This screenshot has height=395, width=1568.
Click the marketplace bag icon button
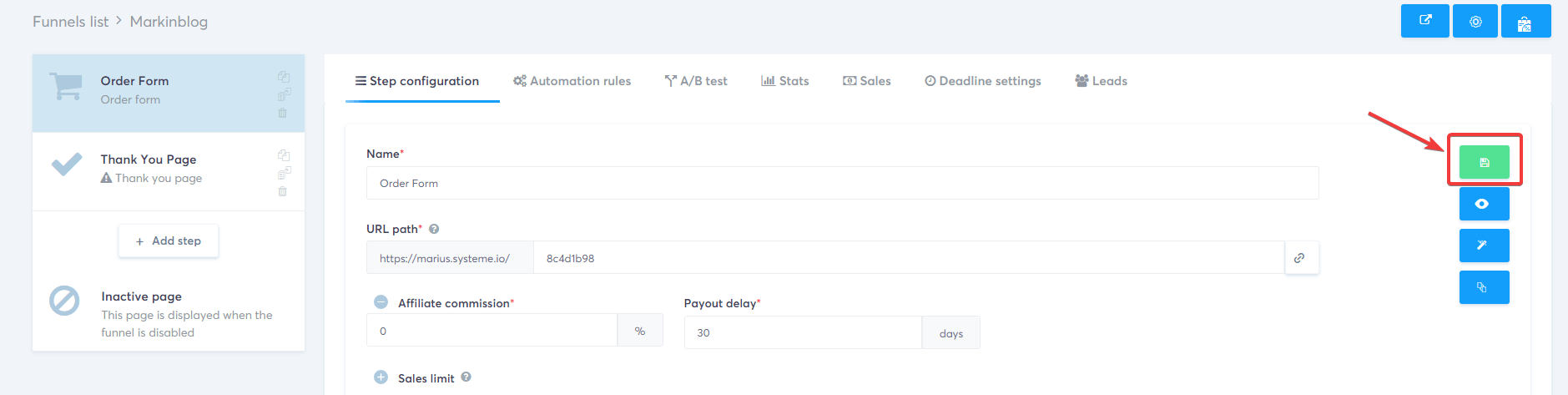click(1525, 21)
